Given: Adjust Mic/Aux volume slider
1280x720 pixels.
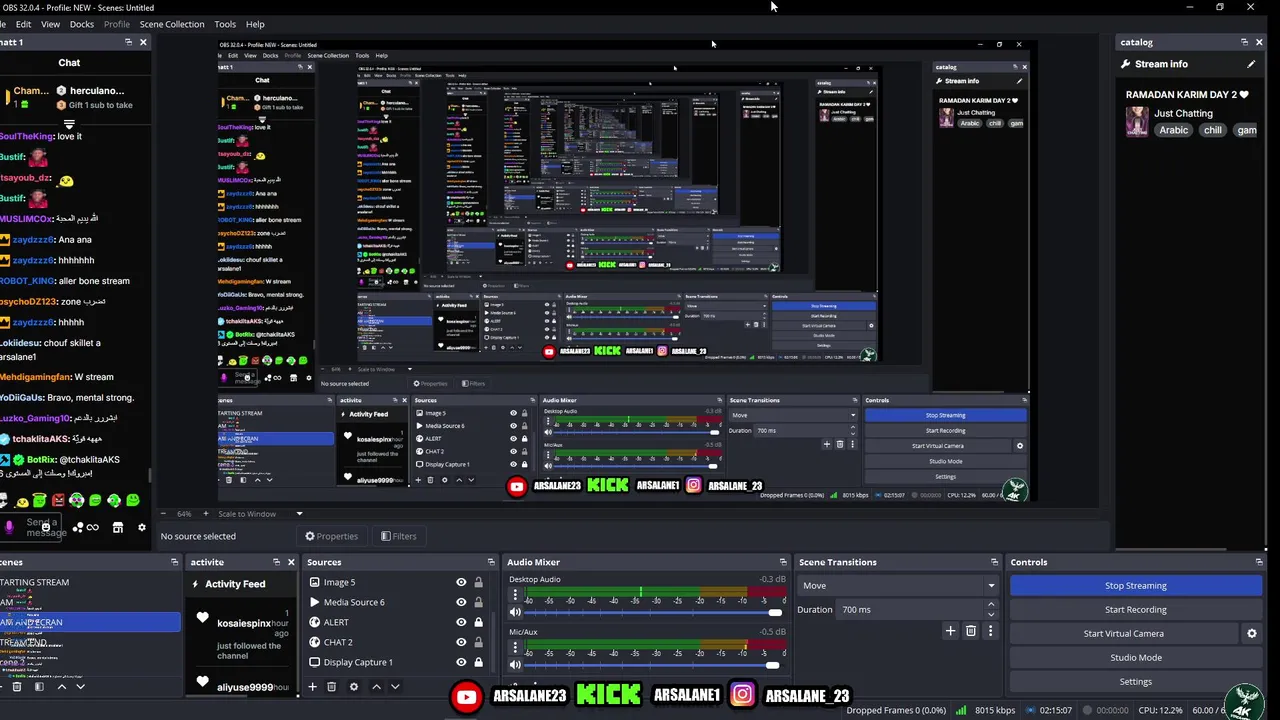Looking at the screenshot, I should [x=654, y=665].
